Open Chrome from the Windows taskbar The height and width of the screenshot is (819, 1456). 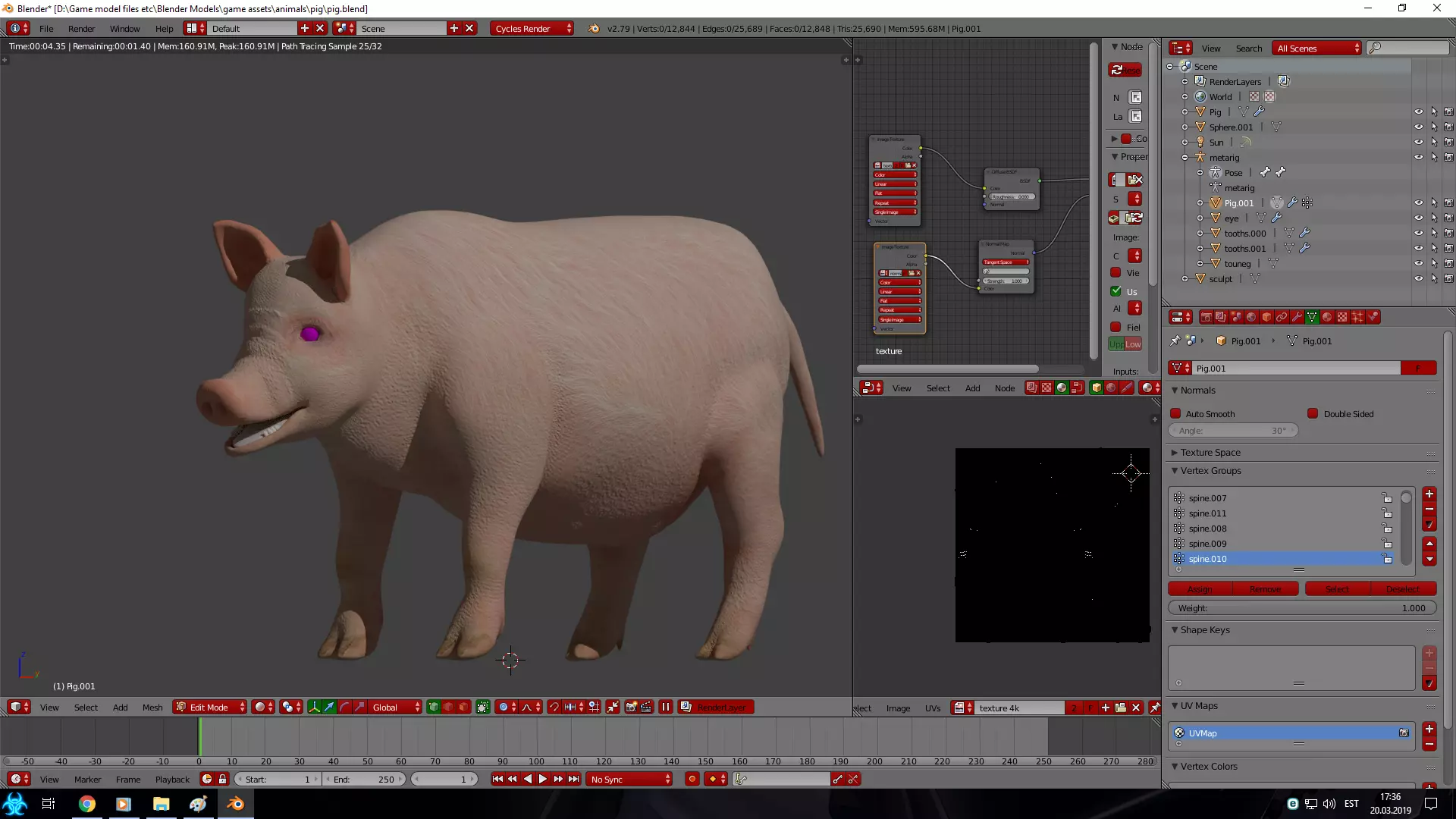87,804
